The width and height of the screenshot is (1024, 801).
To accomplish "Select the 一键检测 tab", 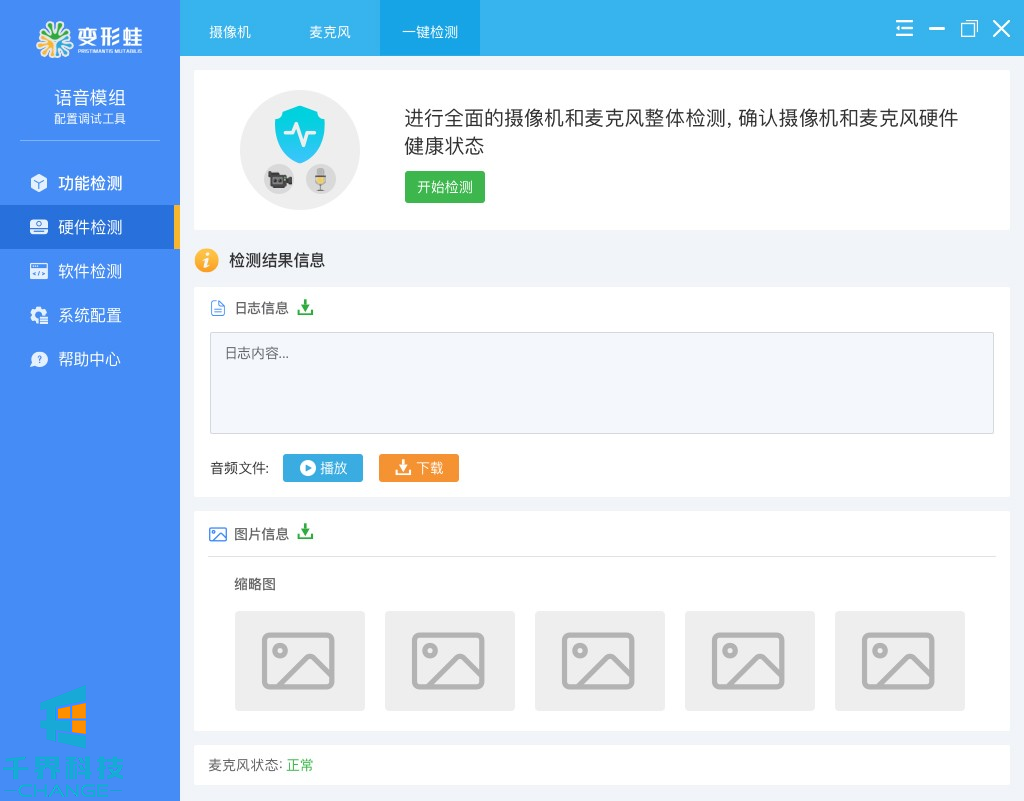I will tap(430, 31).
